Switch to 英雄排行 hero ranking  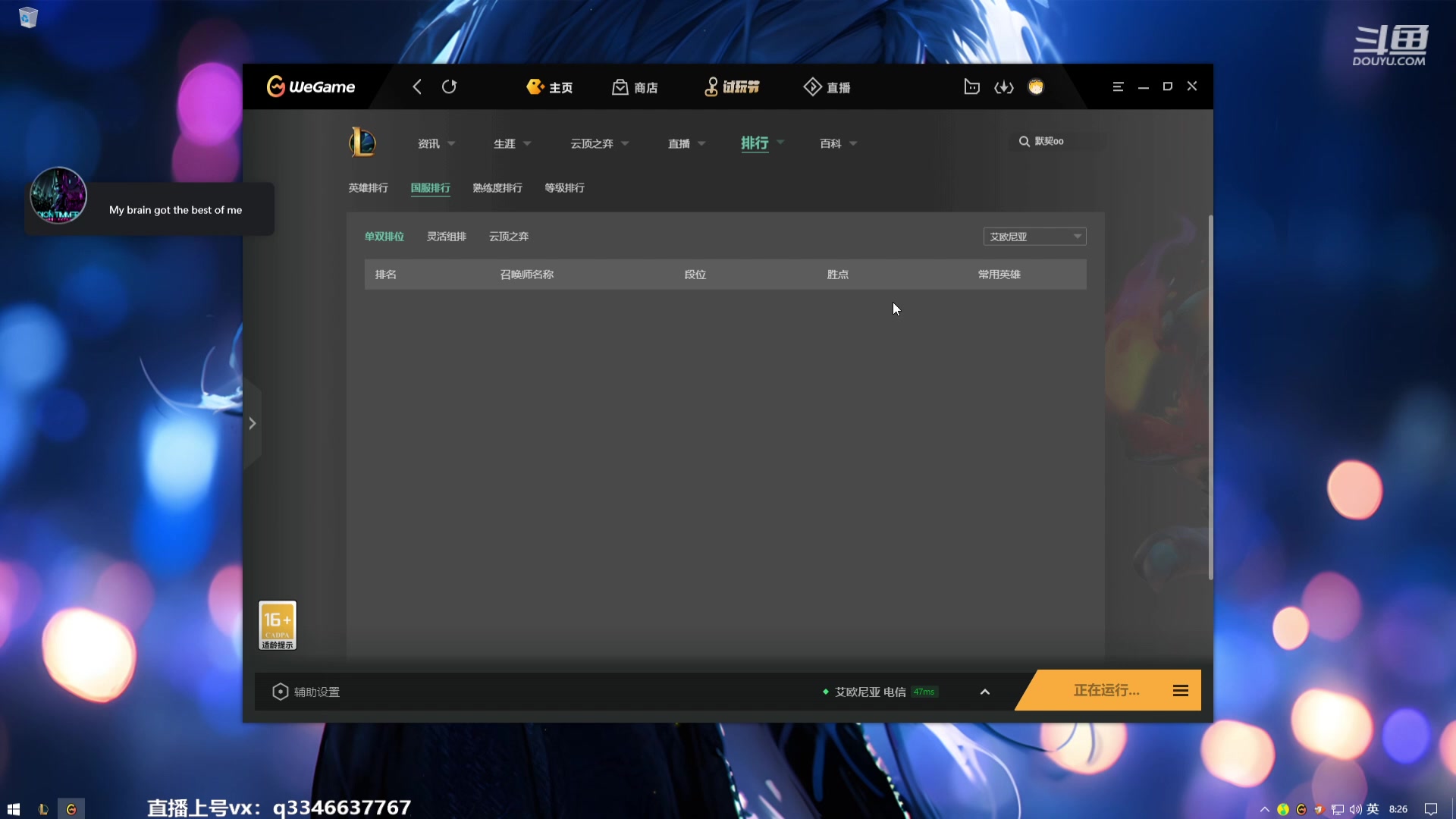368,187
